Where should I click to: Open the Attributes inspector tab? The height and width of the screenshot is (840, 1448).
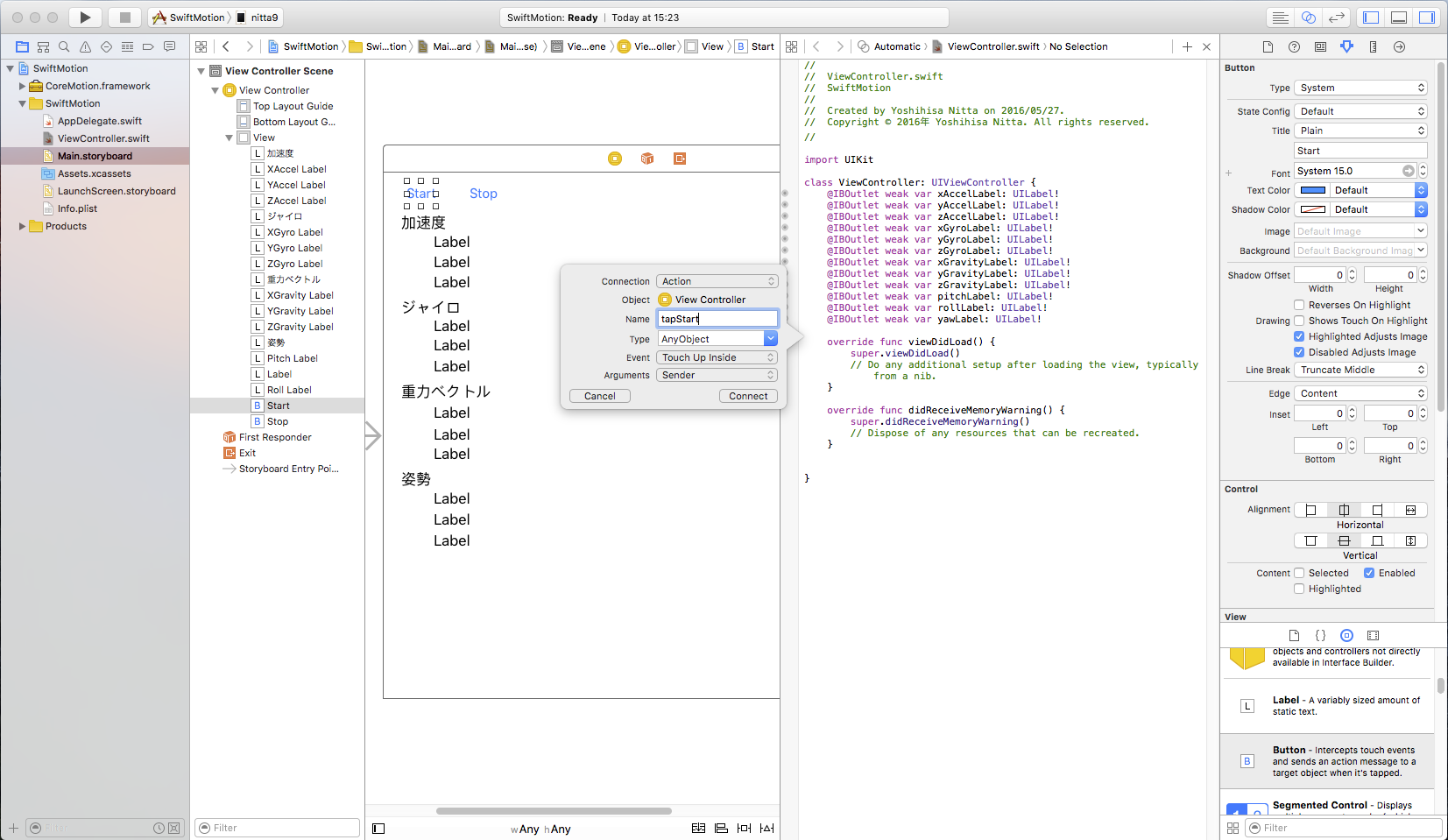click(1346, 46)
